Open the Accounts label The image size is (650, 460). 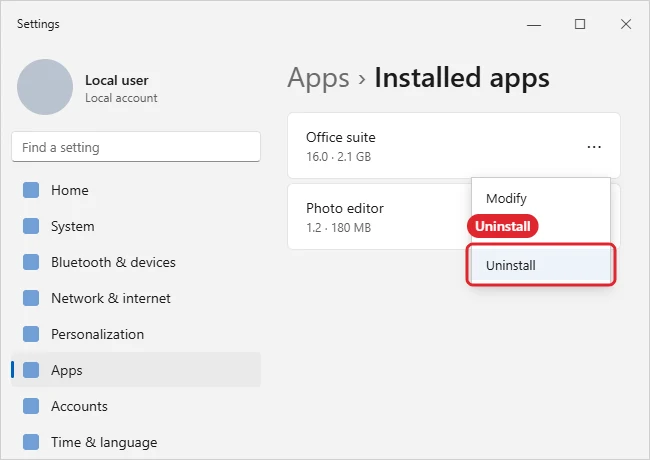coord(79,407)
